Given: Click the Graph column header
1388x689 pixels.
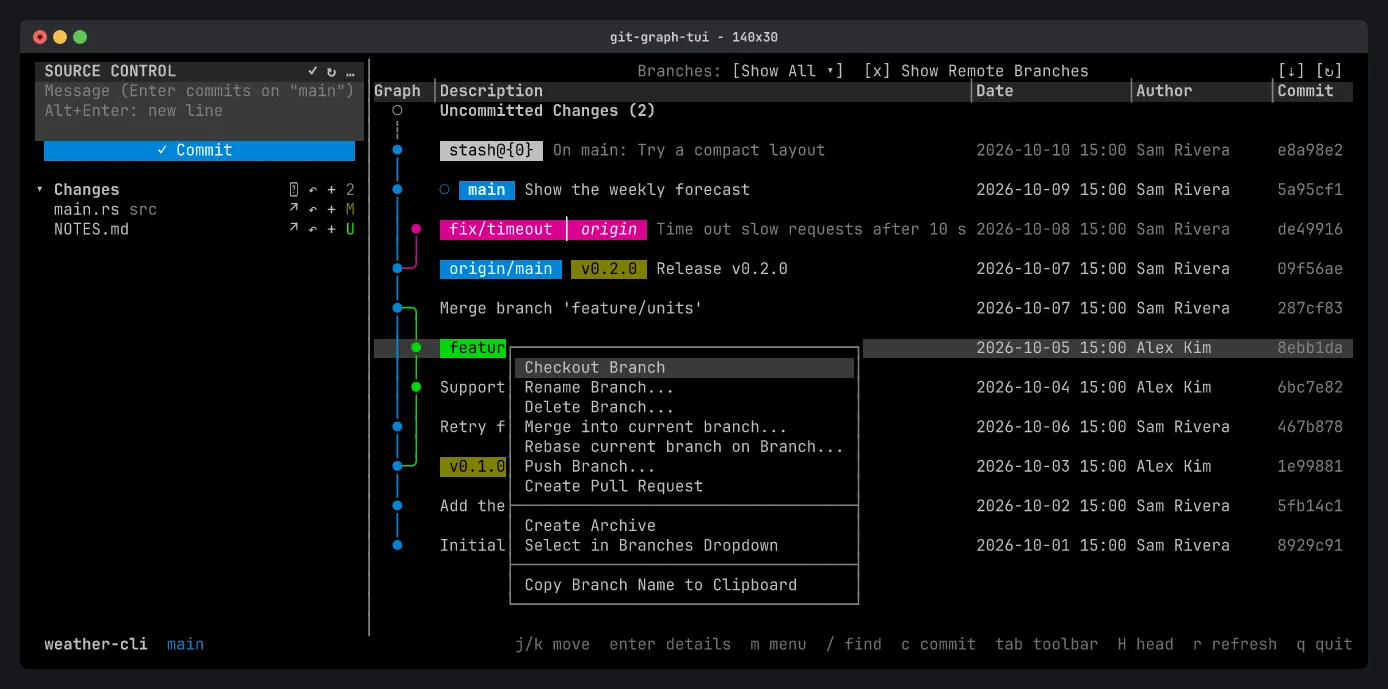Looking at the screenshot, I should pyautogui.click(x=402, y=91).
